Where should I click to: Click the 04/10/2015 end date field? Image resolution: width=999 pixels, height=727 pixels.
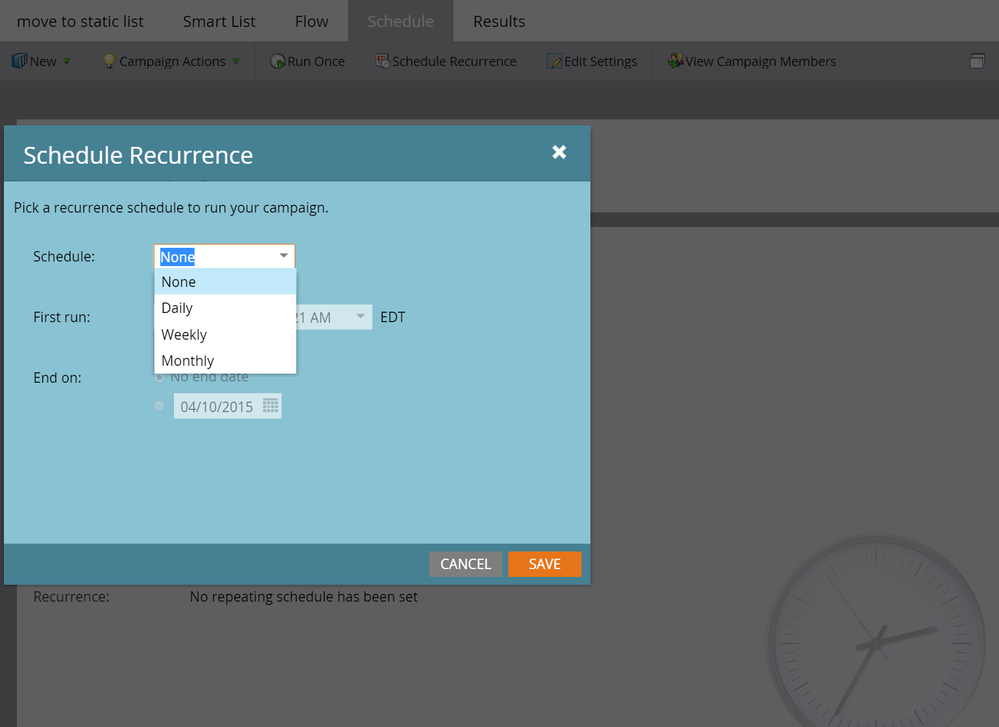[217, 406]
